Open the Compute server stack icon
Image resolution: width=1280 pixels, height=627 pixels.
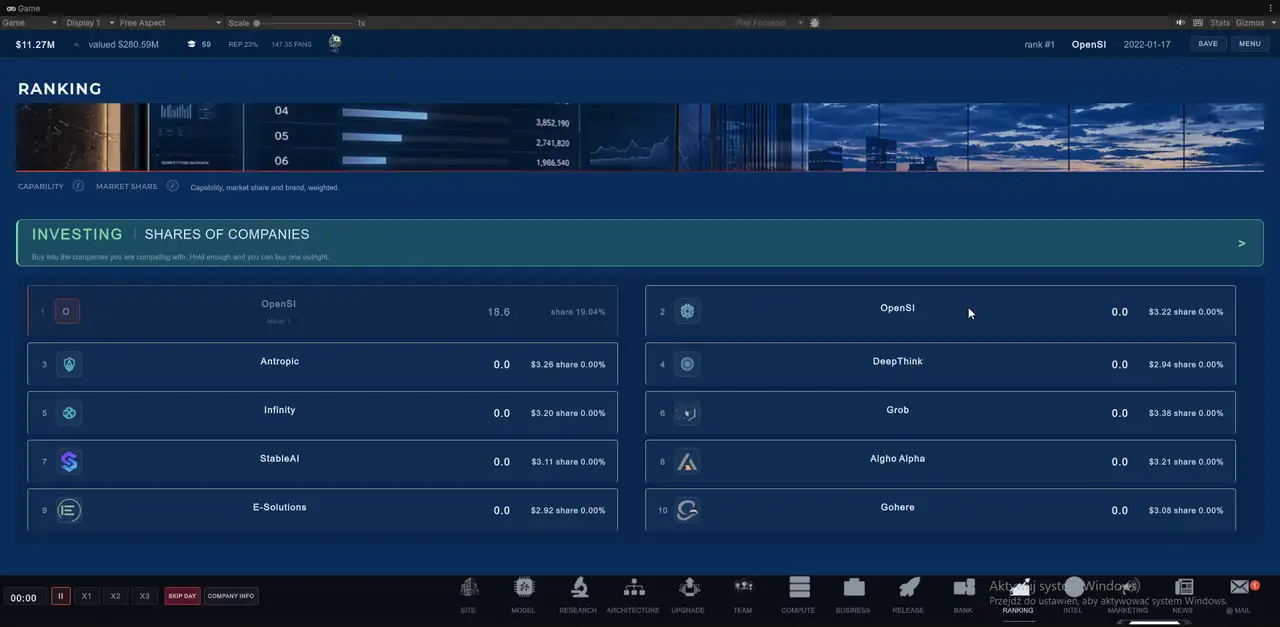tap(798, 588)
